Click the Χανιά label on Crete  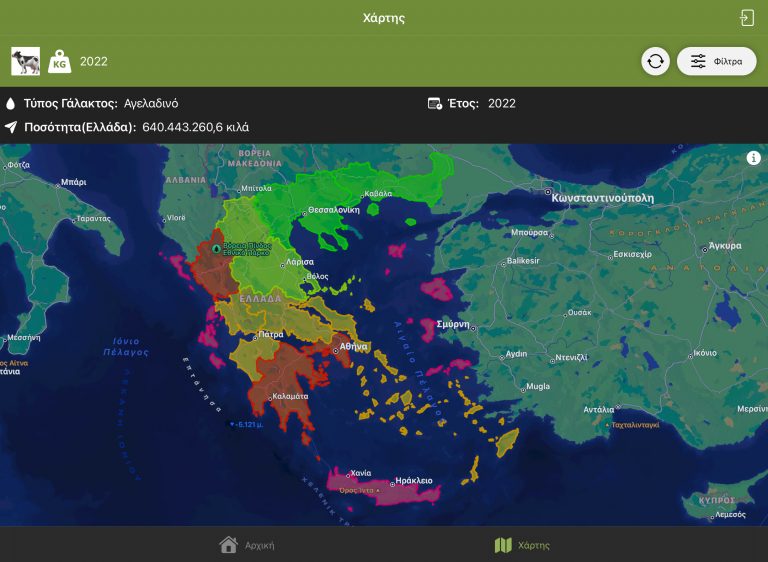[x=361, y=473]
